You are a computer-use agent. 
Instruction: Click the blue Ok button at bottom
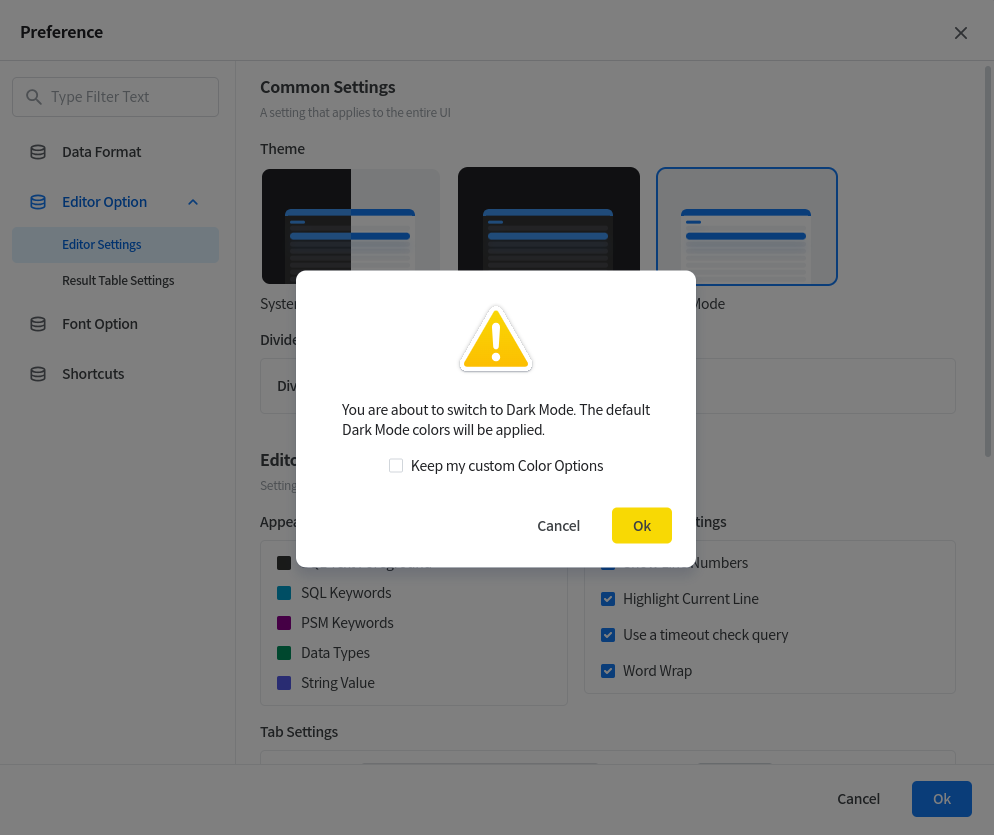941,799
